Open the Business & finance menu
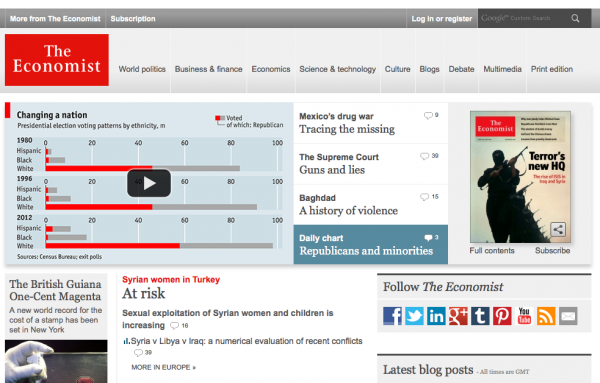This screenshot has height=383, width=600. coord(209,69)
